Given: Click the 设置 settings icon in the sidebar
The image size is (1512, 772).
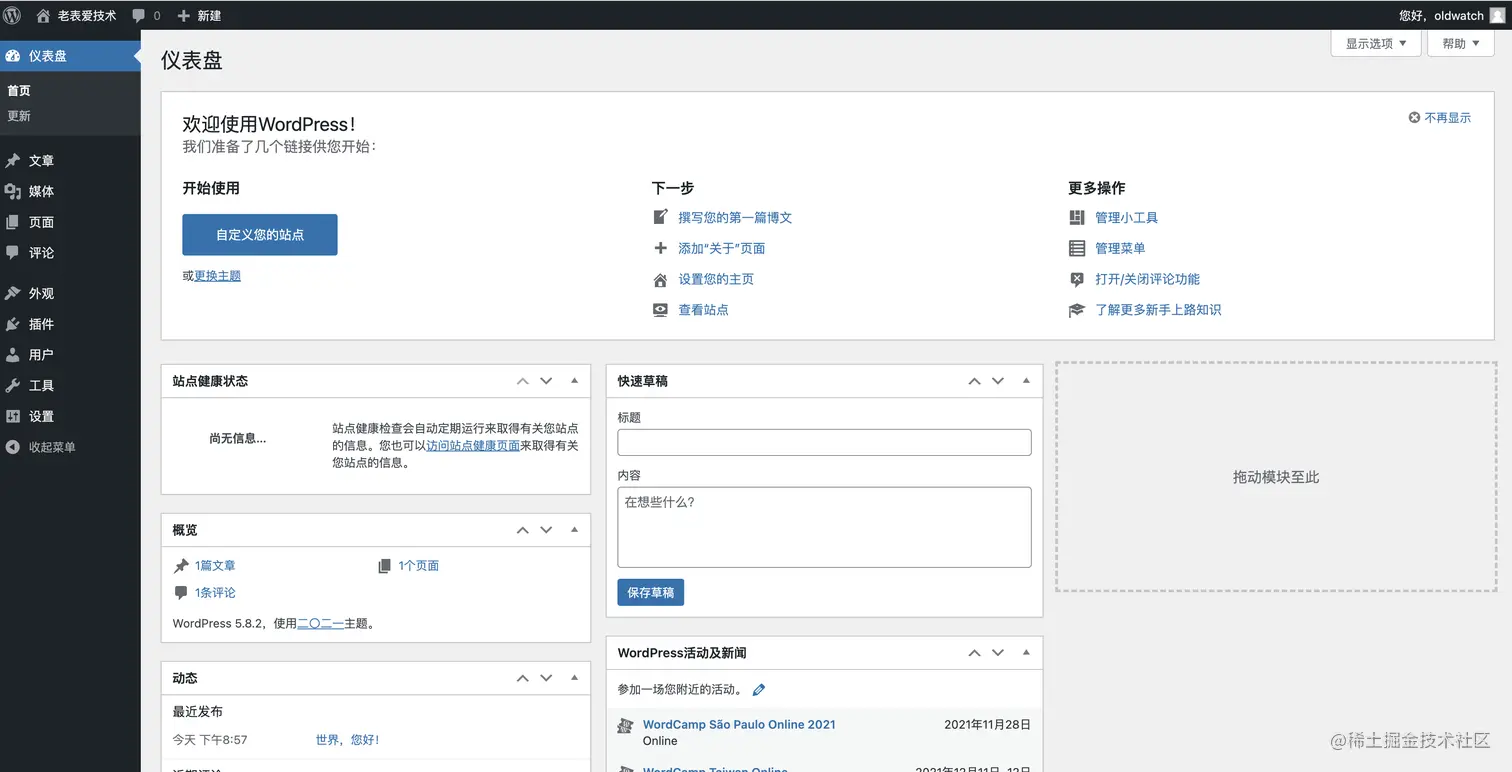Looking at the screenshot, I should (13, 416).
